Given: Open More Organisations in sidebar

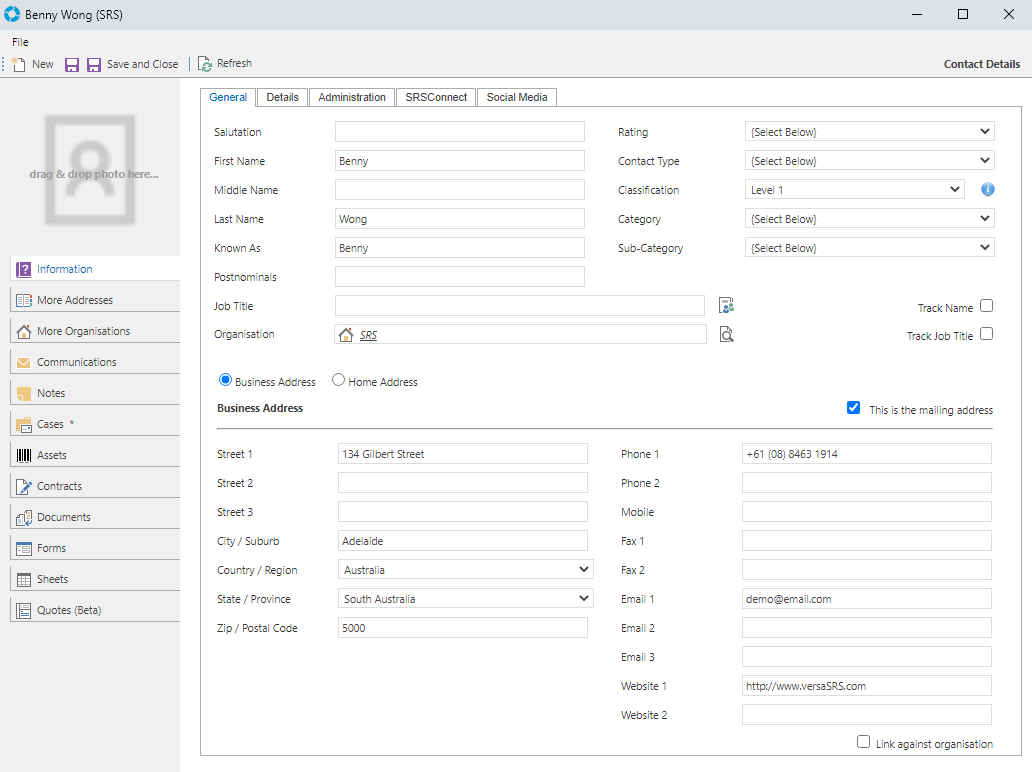Looking at the screenshot, I should coord(95,331).
